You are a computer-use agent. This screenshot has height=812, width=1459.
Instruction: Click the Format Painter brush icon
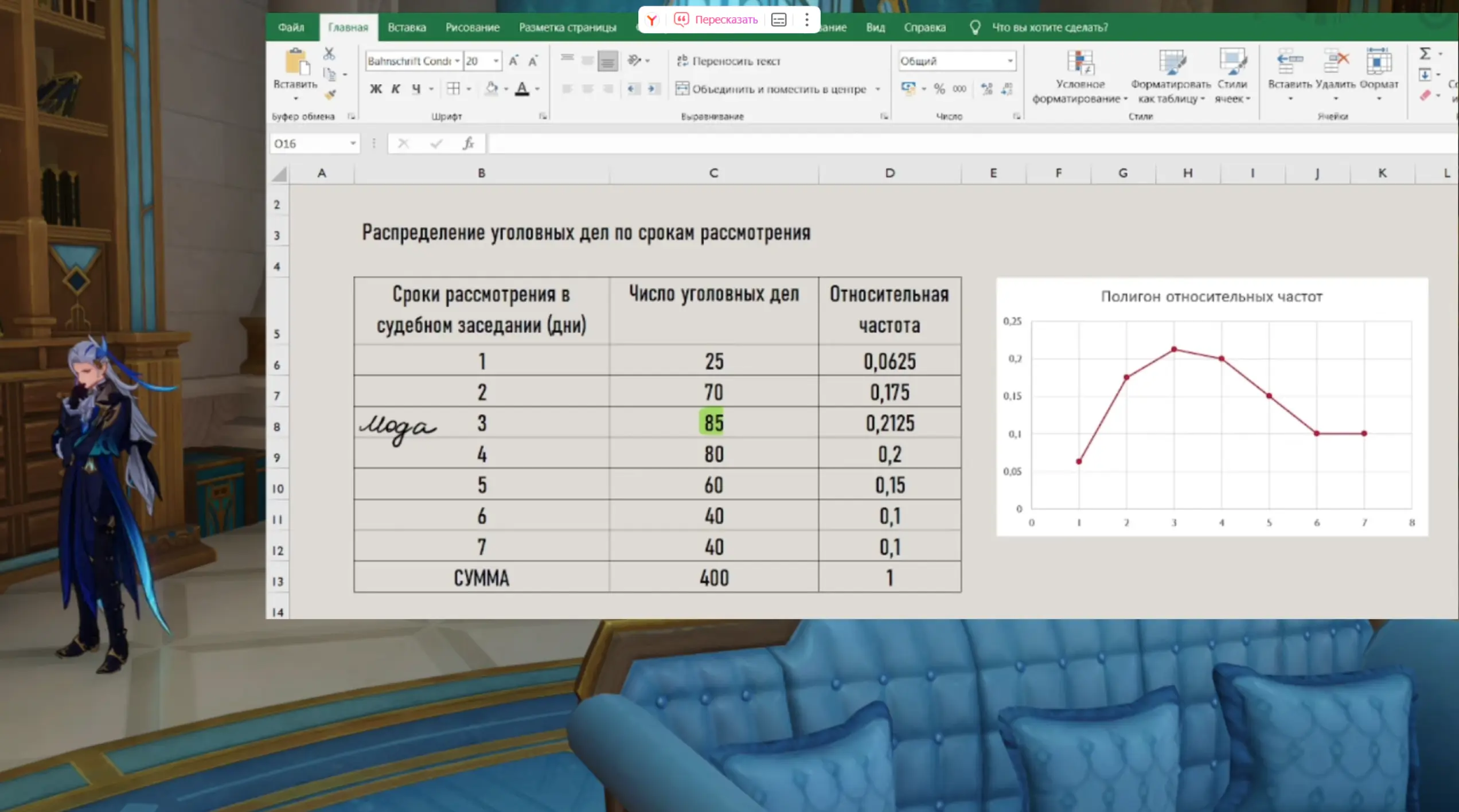click(x=330, y=95)
